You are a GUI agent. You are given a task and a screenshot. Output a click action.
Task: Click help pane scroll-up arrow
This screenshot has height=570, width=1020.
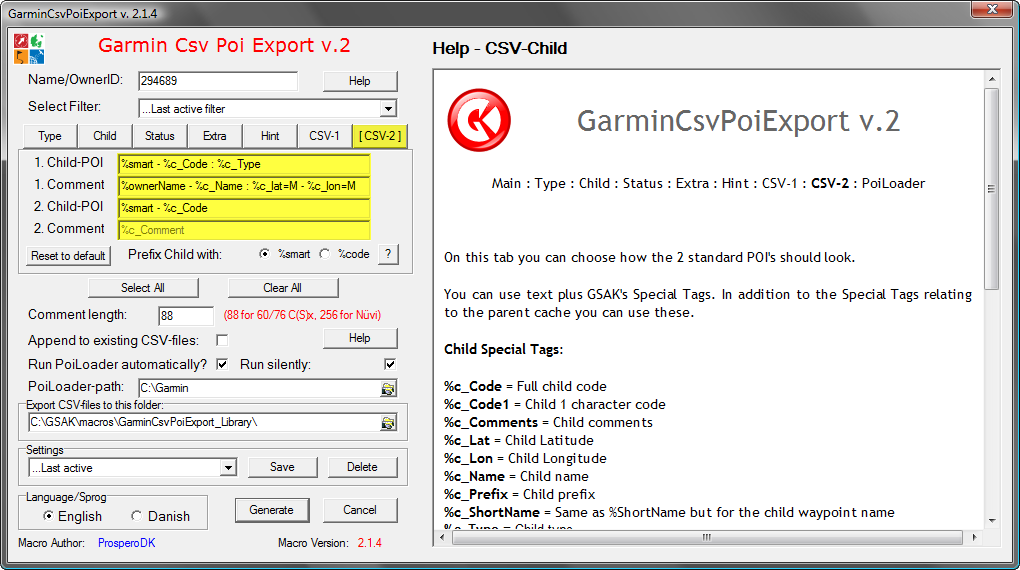pos(991,79)
